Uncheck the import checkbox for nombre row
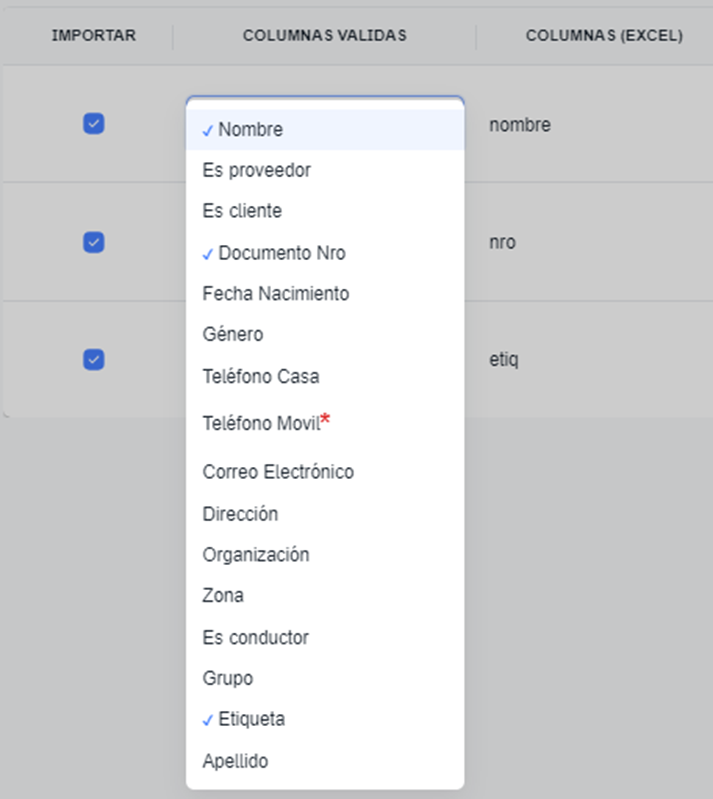 tap(94, 124)
